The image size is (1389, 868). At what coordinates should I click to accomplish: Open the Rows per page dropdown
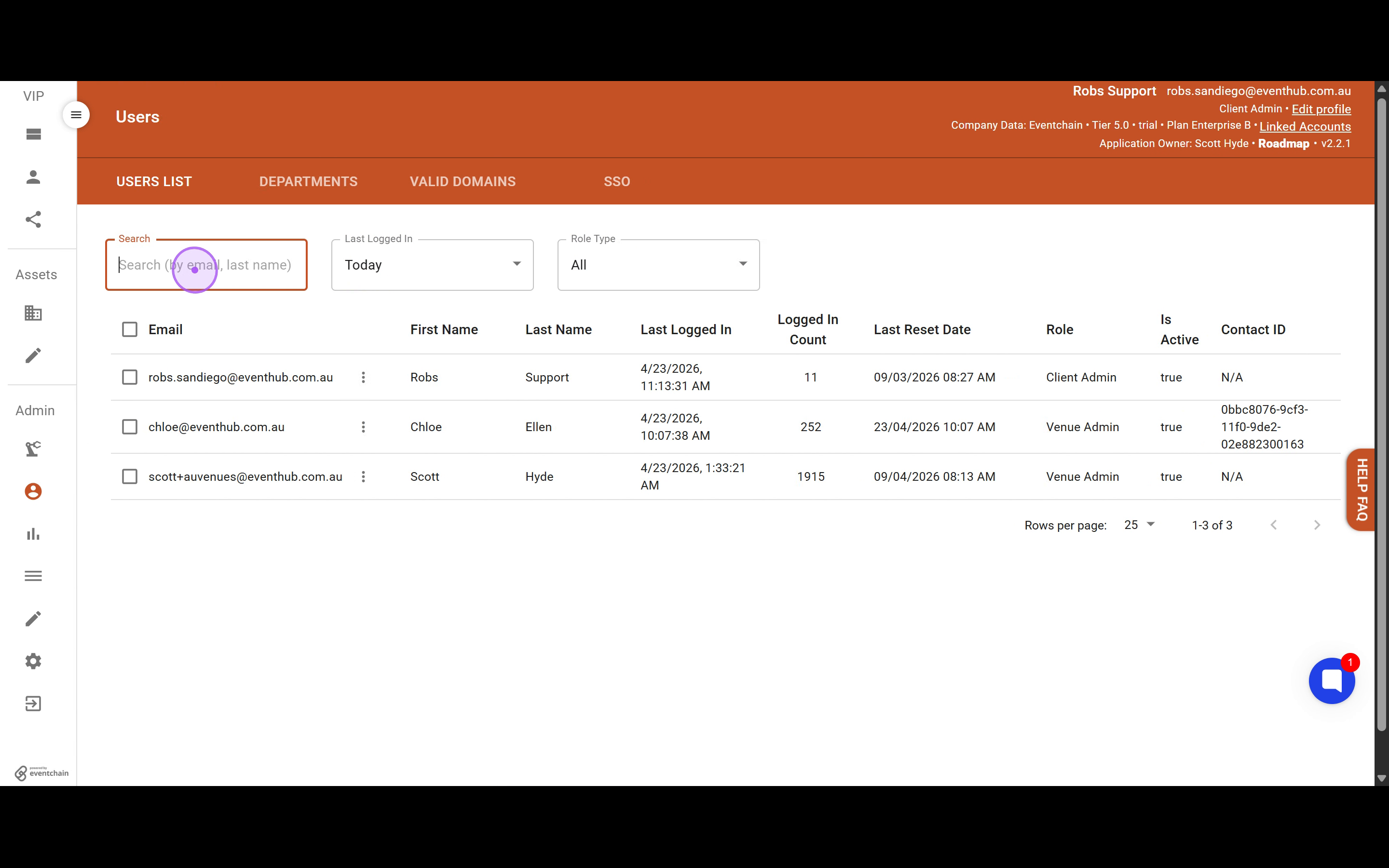click(x=1139, y=525)
